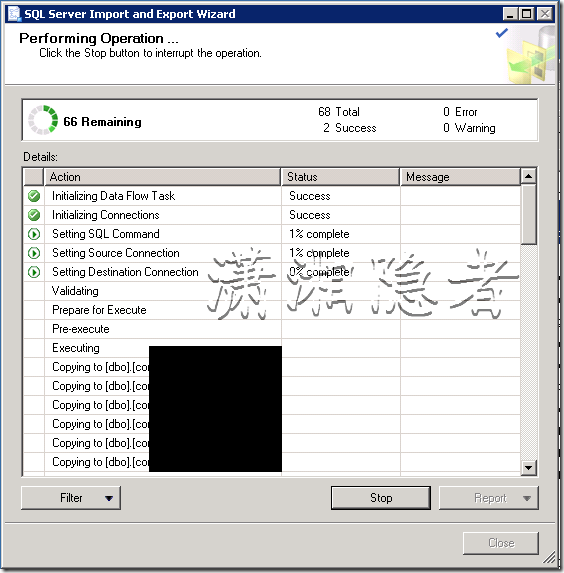
Task: Expand the Report button dropdown arrow
Action: tap(527, 498)
